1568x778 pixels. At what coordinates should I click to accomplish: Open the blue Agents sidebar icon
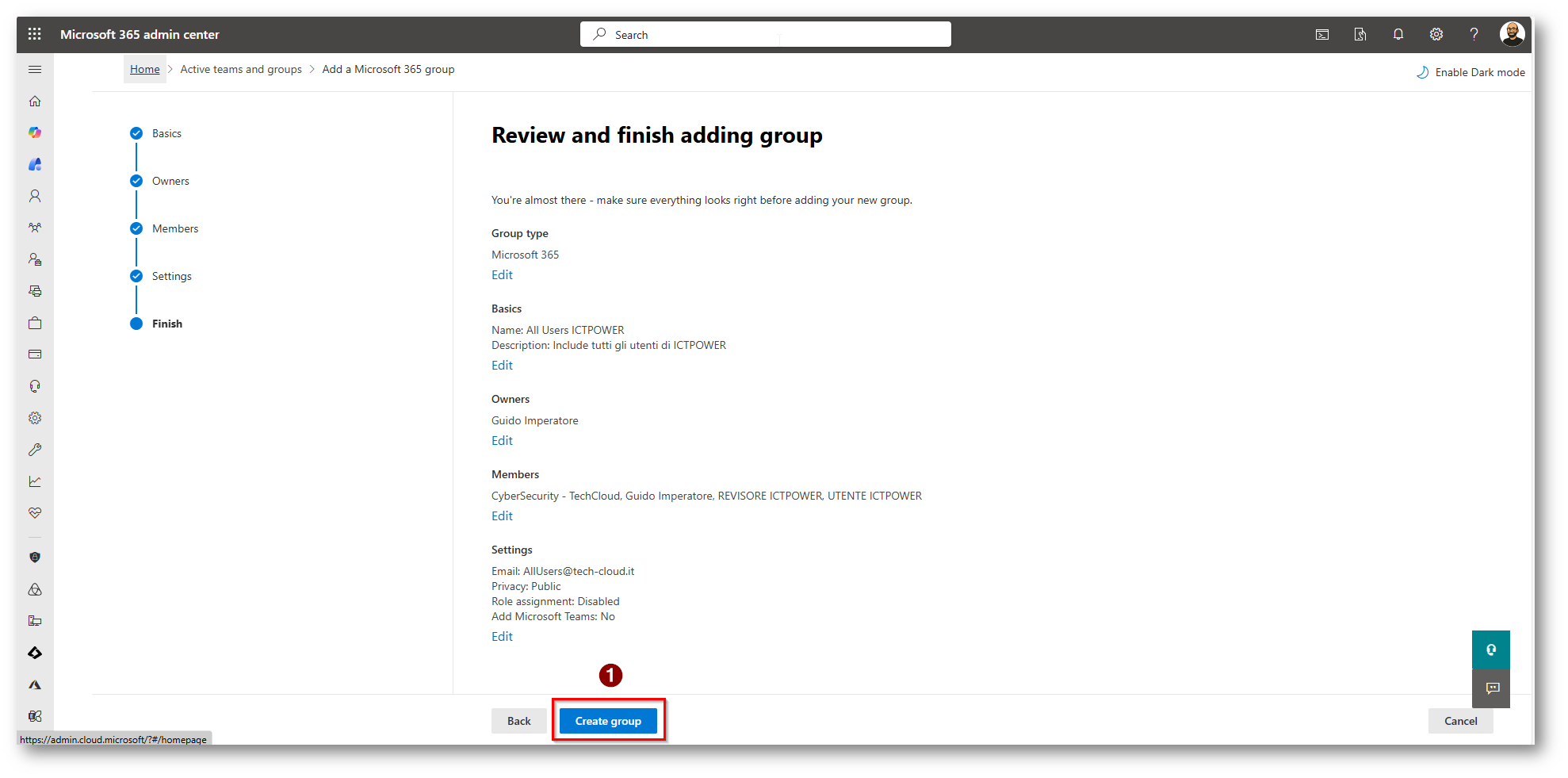[35, 164]
